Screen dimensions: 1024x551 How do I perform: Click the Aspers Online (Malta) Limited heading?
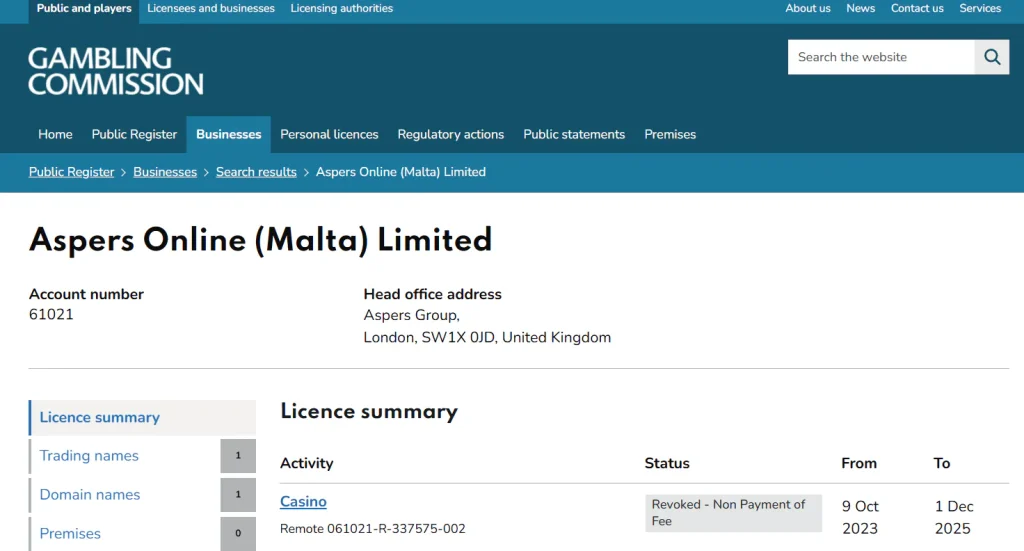pyautogui.click(x=260, y=240)
